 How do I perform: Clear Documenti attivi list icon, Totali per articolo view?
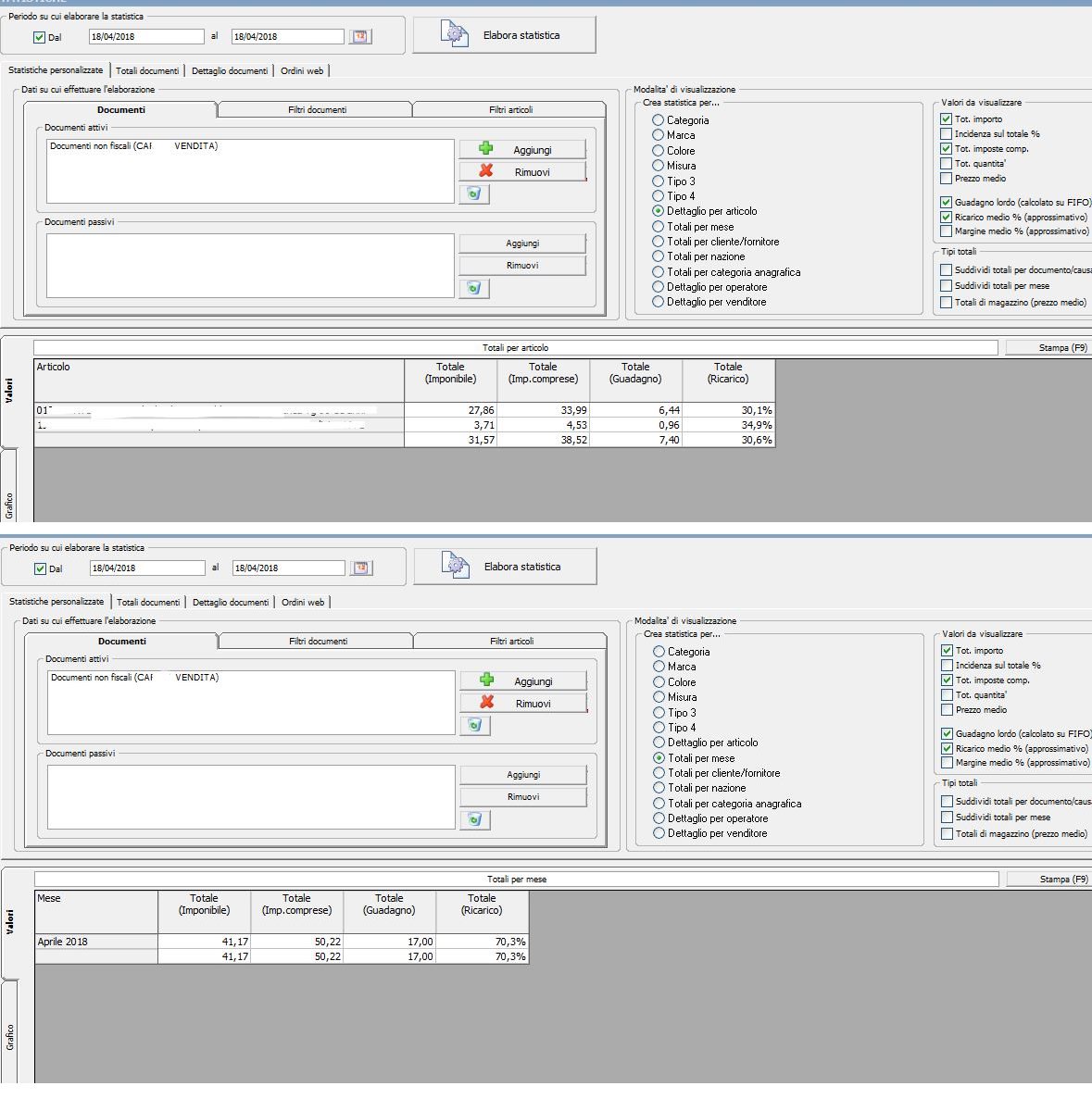pos(473,193)
